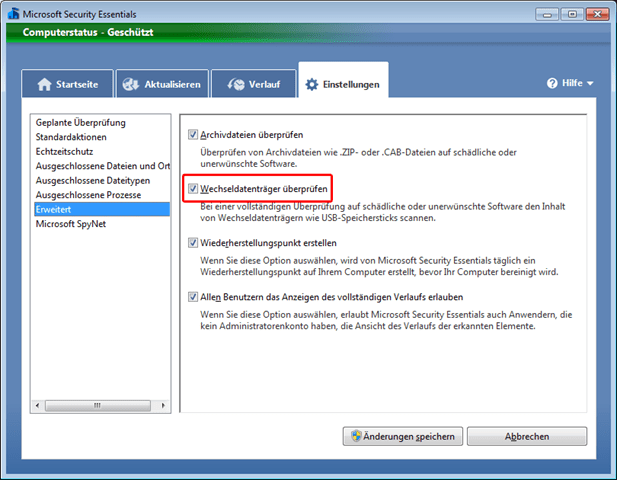
Task: Toggle Wiederherstellungspunkt erstellen checkbox
Action: click(193, 243)
